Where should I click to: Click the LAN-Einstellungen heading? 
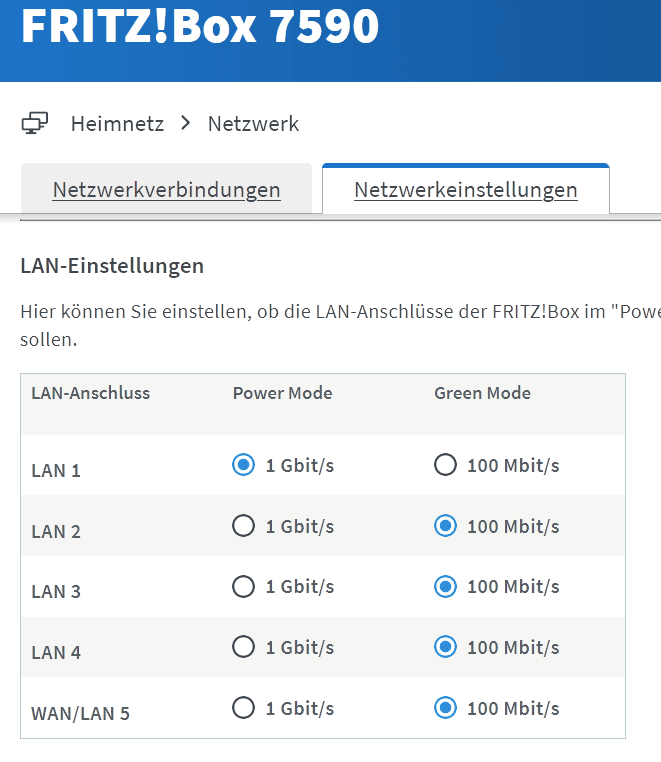click(x=112, y=266)
